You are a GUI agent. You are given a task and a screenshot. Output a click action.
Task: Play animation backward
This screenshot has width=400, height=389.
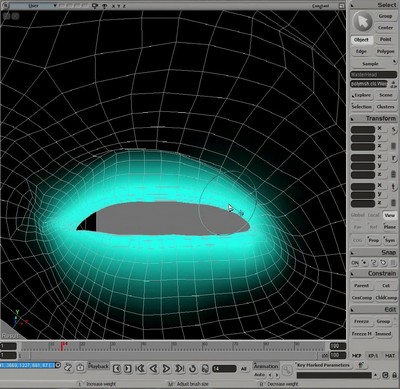point(153,368)
